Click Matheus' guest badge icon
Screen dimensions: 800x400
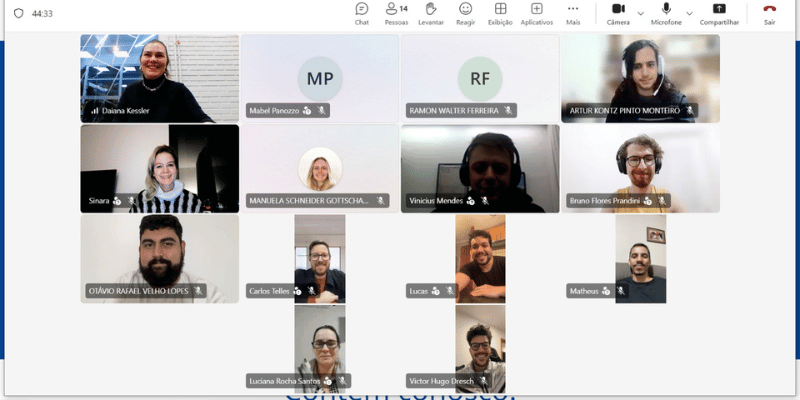(606, 291)
